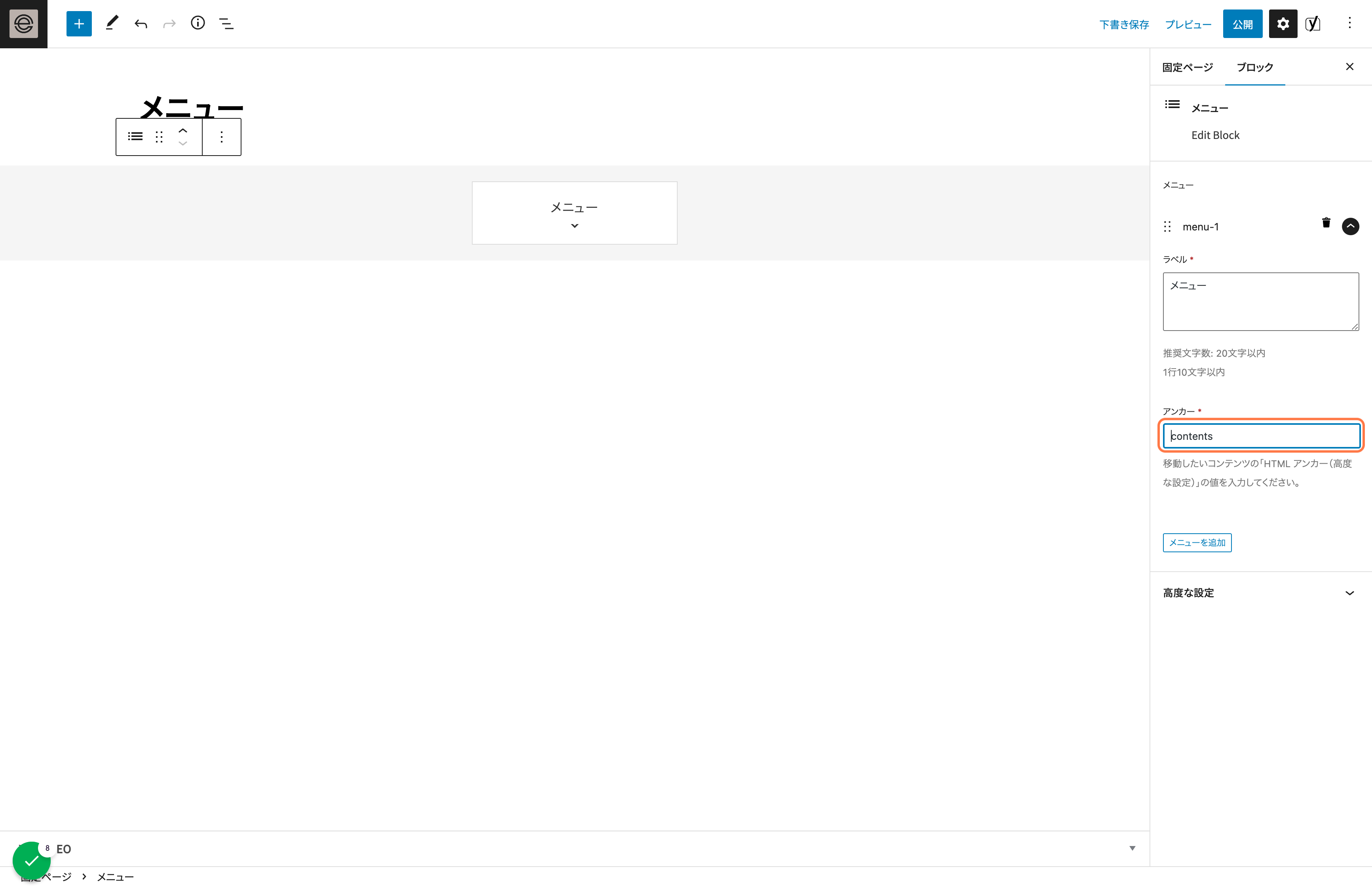Image resolution: width=1372 pixels, height=886 pixels.
Task: Focus the ラベル text area
Action: click(1261, 302)
